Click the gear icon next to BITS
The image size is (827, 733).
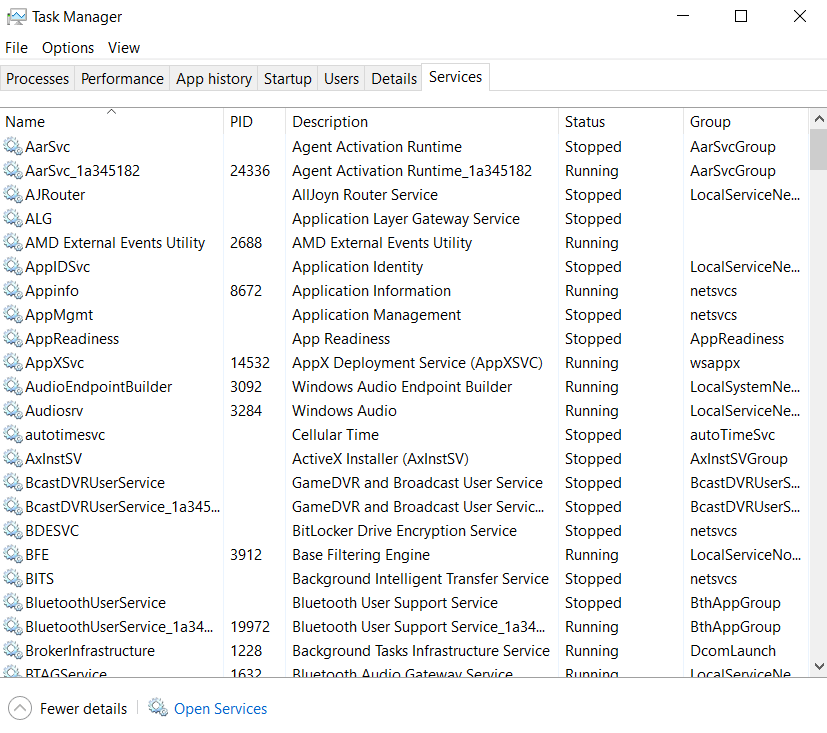tap(13, 579)
